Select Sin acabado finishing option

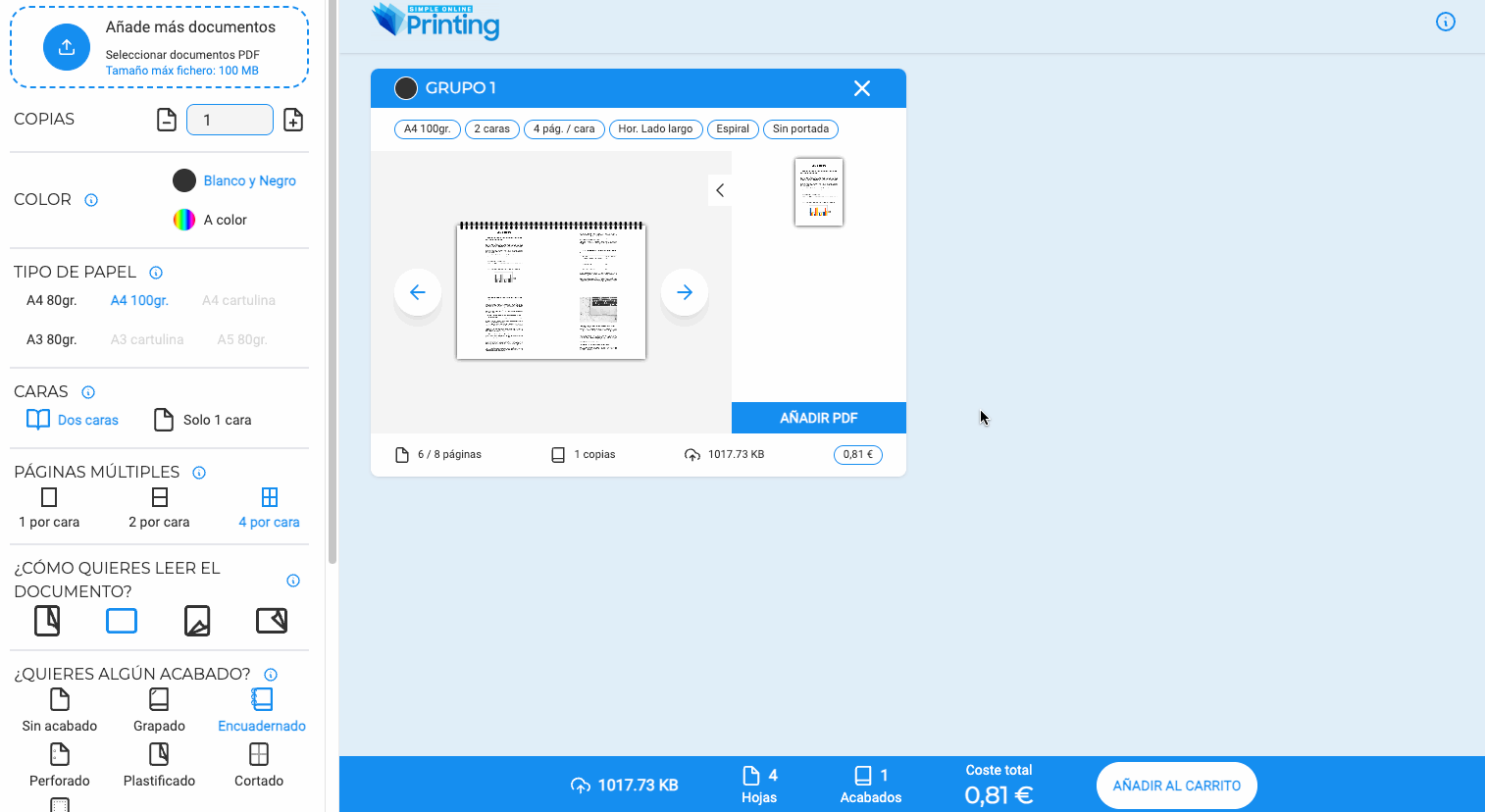[x=60, y=710]
